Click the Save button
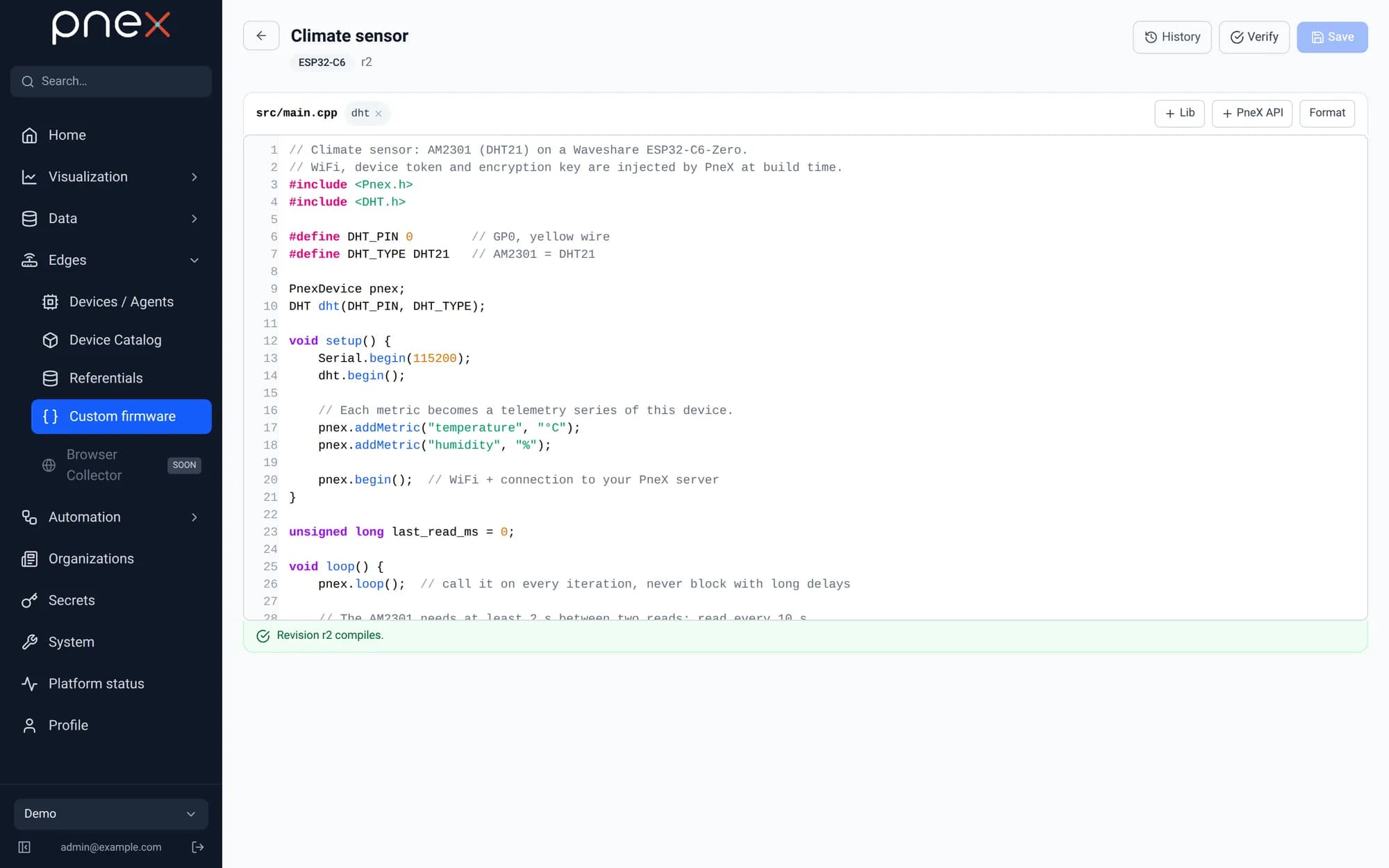 1332,37
